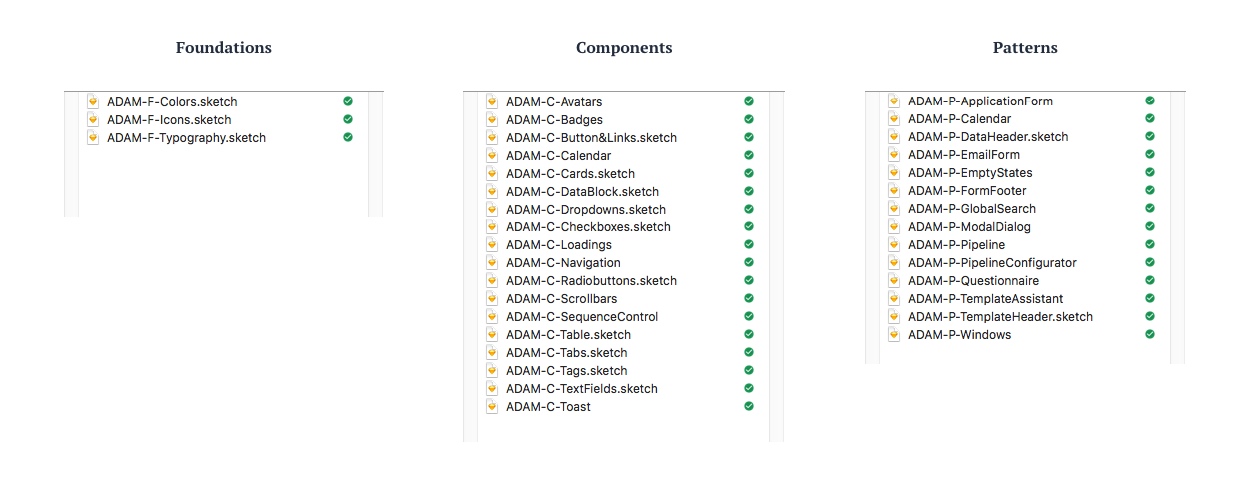
Task: Click the Patterns heading
Action: (1025, 48)
